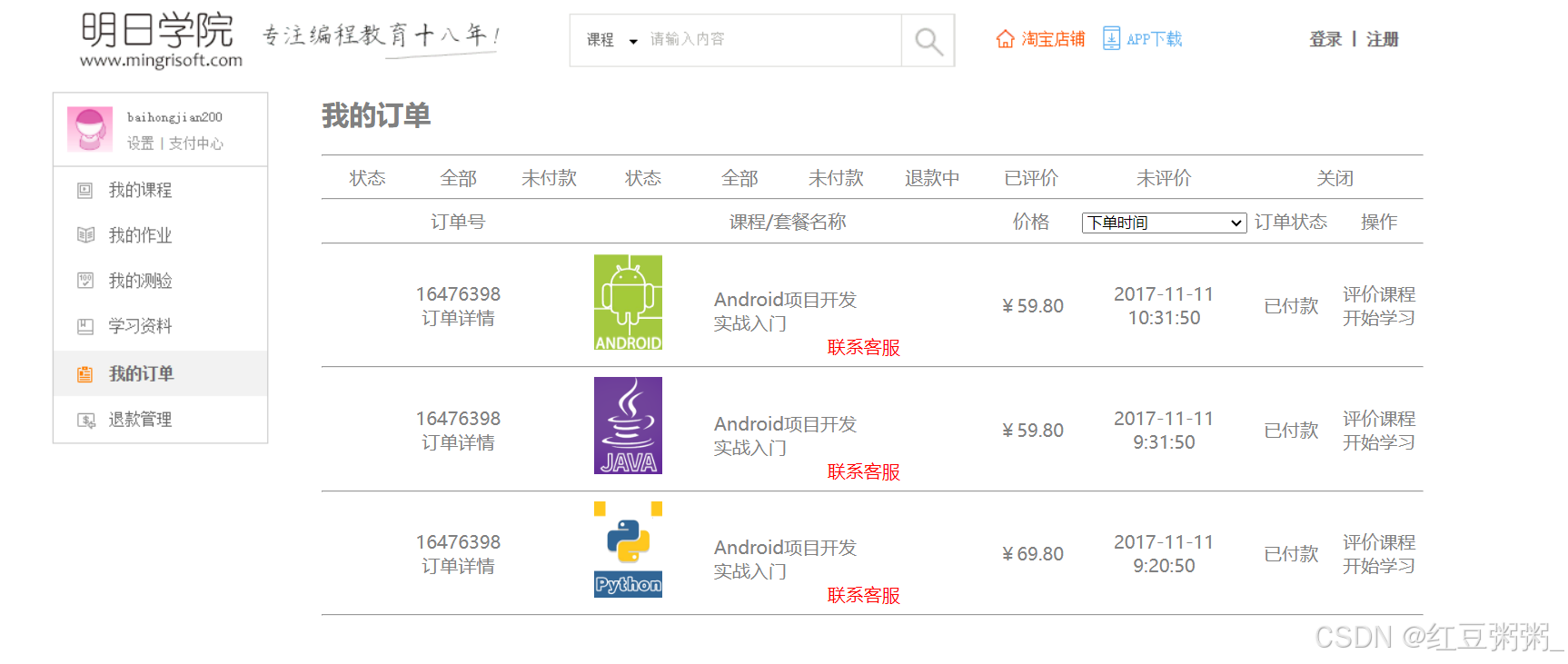Image resolution: width=1568 pixels, height=664 pixels.
Task: Click the search magnifier icon
Action: click(928, 41)
